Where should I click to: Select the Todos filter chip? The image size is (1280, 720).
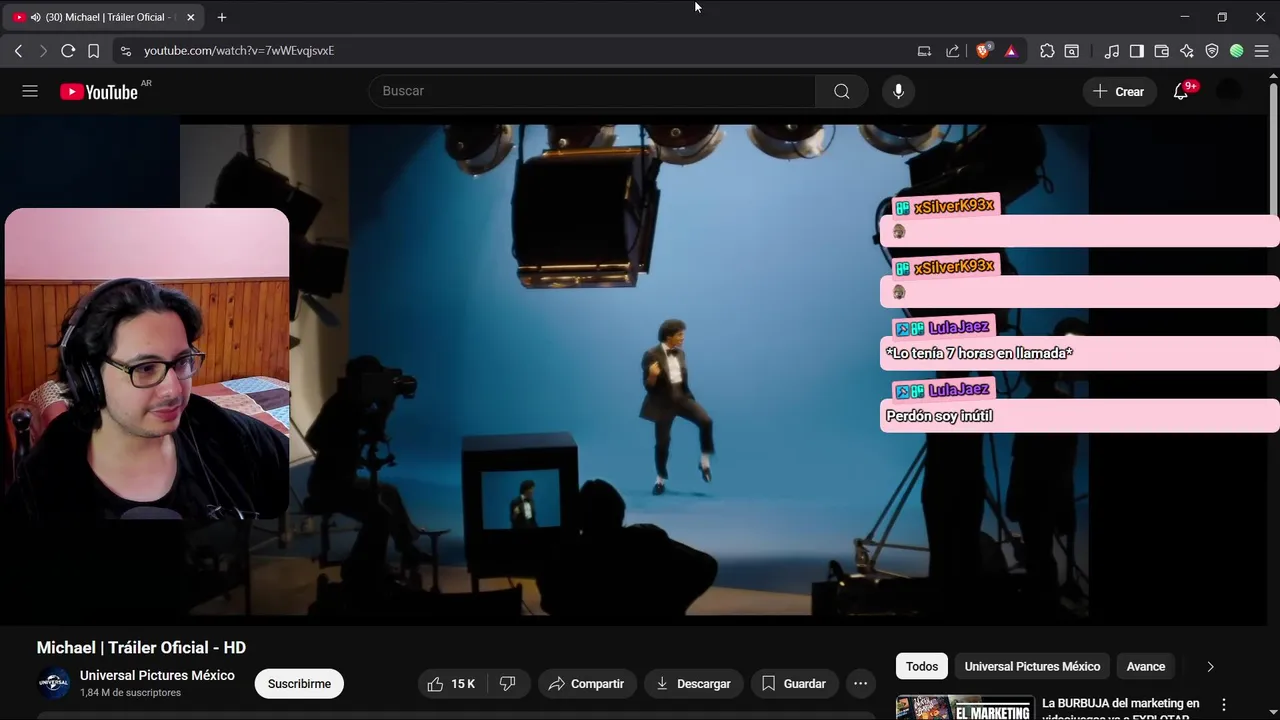coord(922,666)
